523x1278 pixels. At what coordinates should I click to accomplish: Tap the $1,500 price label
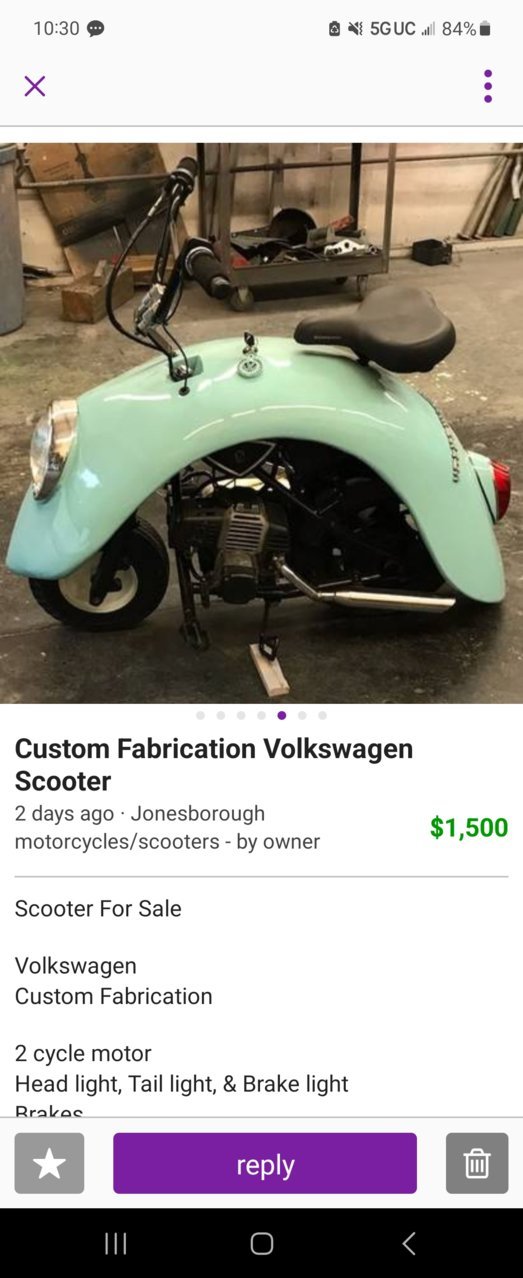tap(469, 827)
